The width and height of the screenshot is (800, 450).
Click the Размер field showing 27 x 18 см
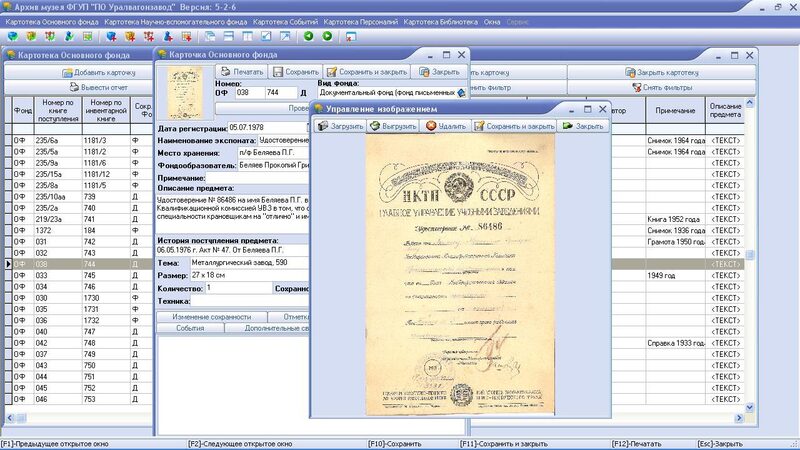[249, 275]
